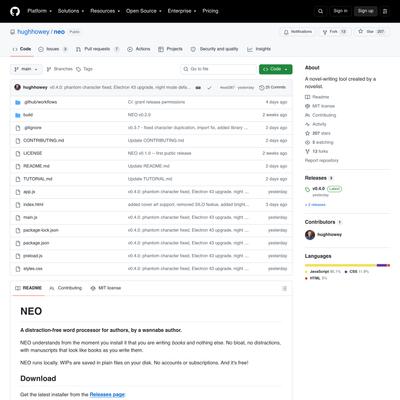The image size is (400, 400).
Task: Switch to the Projects tab
Action: pos(170,49)
